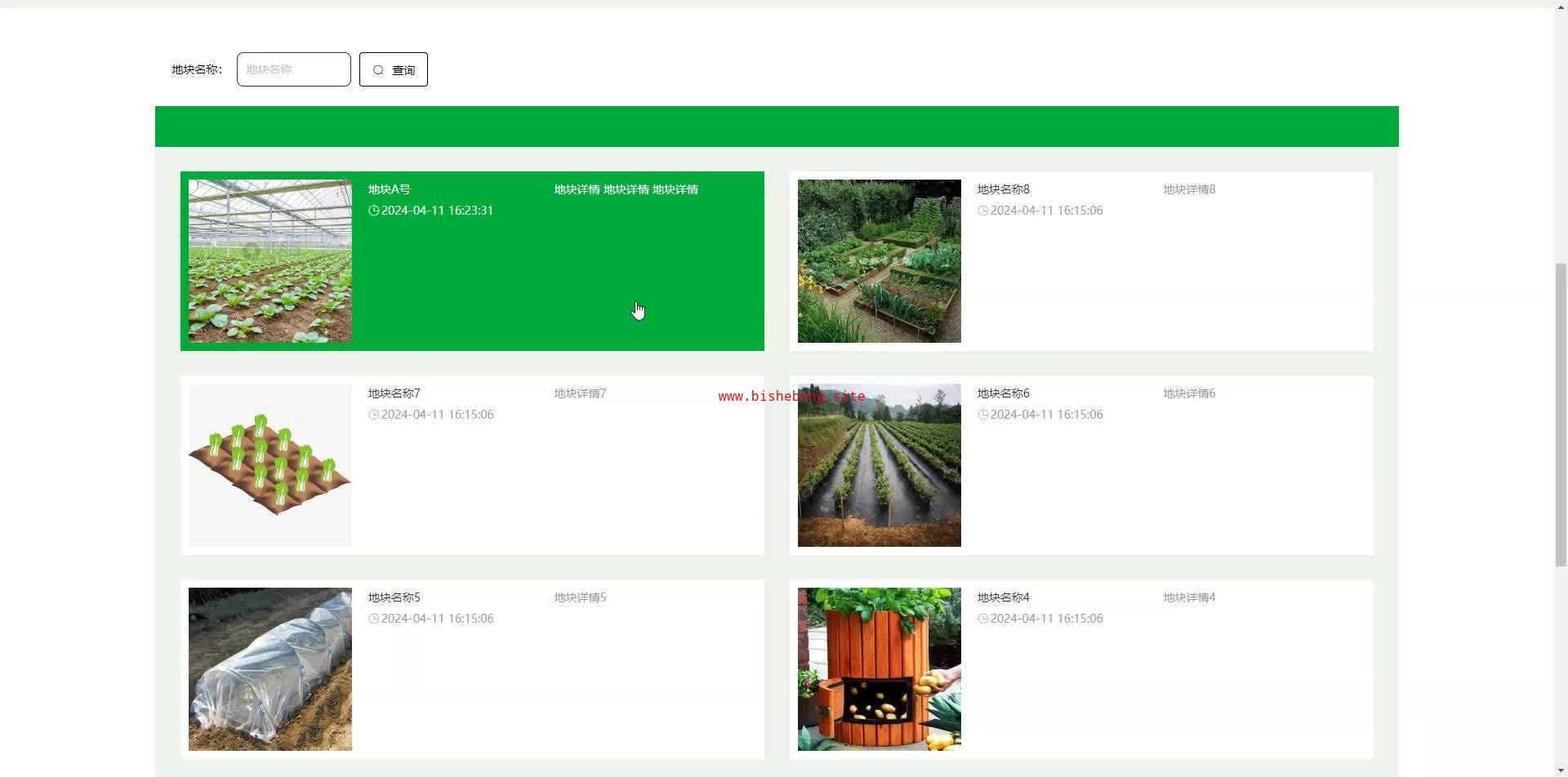The width and height of the screenshot is (1568, 777).
Task: Click the clock icon in the 地块名称4 card
Action: (x=983, y=619)
